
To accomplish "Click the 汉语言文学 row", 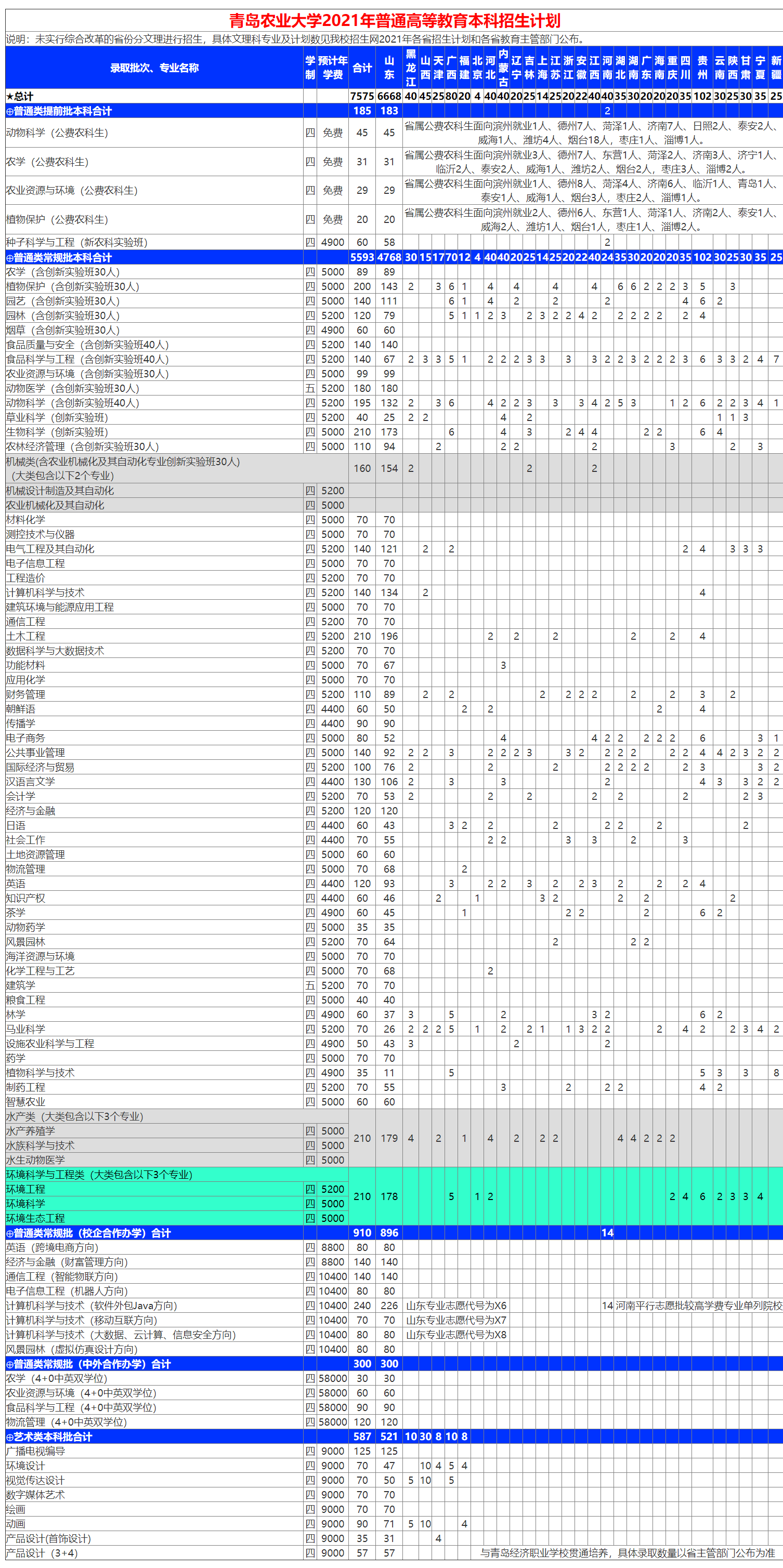I will click(x=394, y=782).
